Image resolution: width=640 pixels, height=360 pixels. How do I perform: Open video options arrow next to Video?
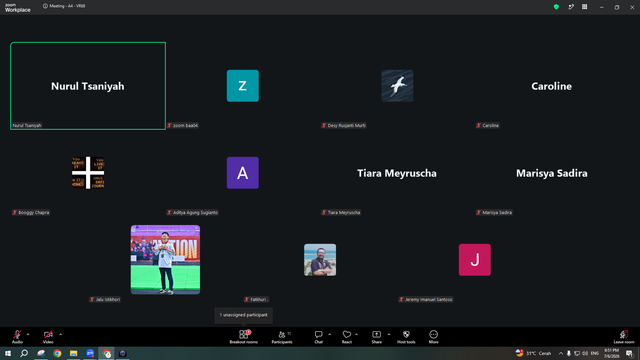pyautogui.click(x=60, y=334)
